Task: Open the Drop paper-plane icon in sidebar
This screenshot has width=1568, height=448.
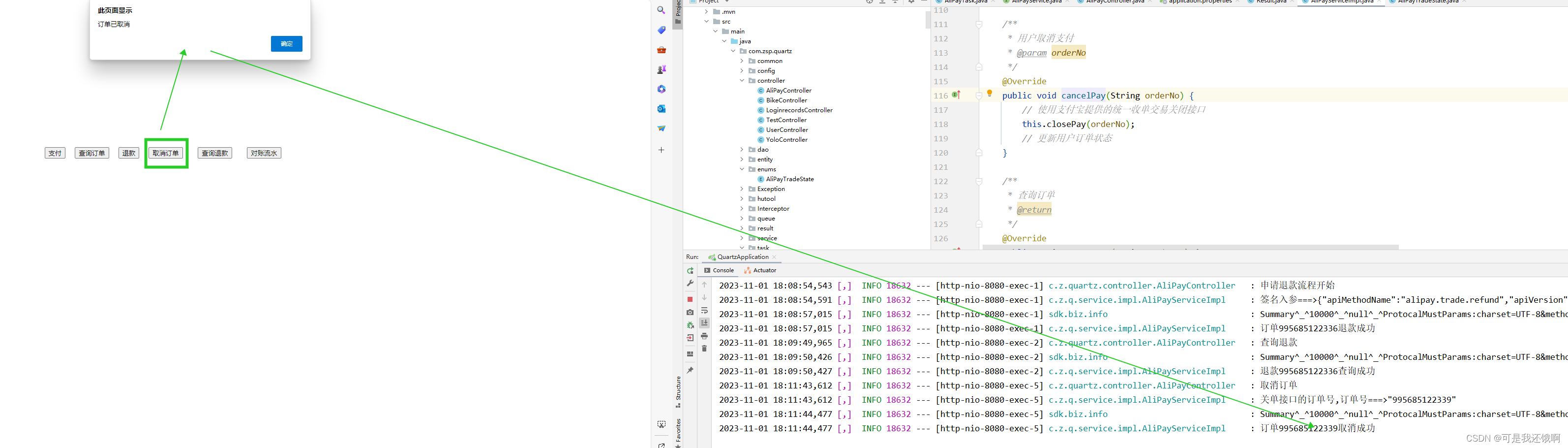Action: (x=661, y=128)
